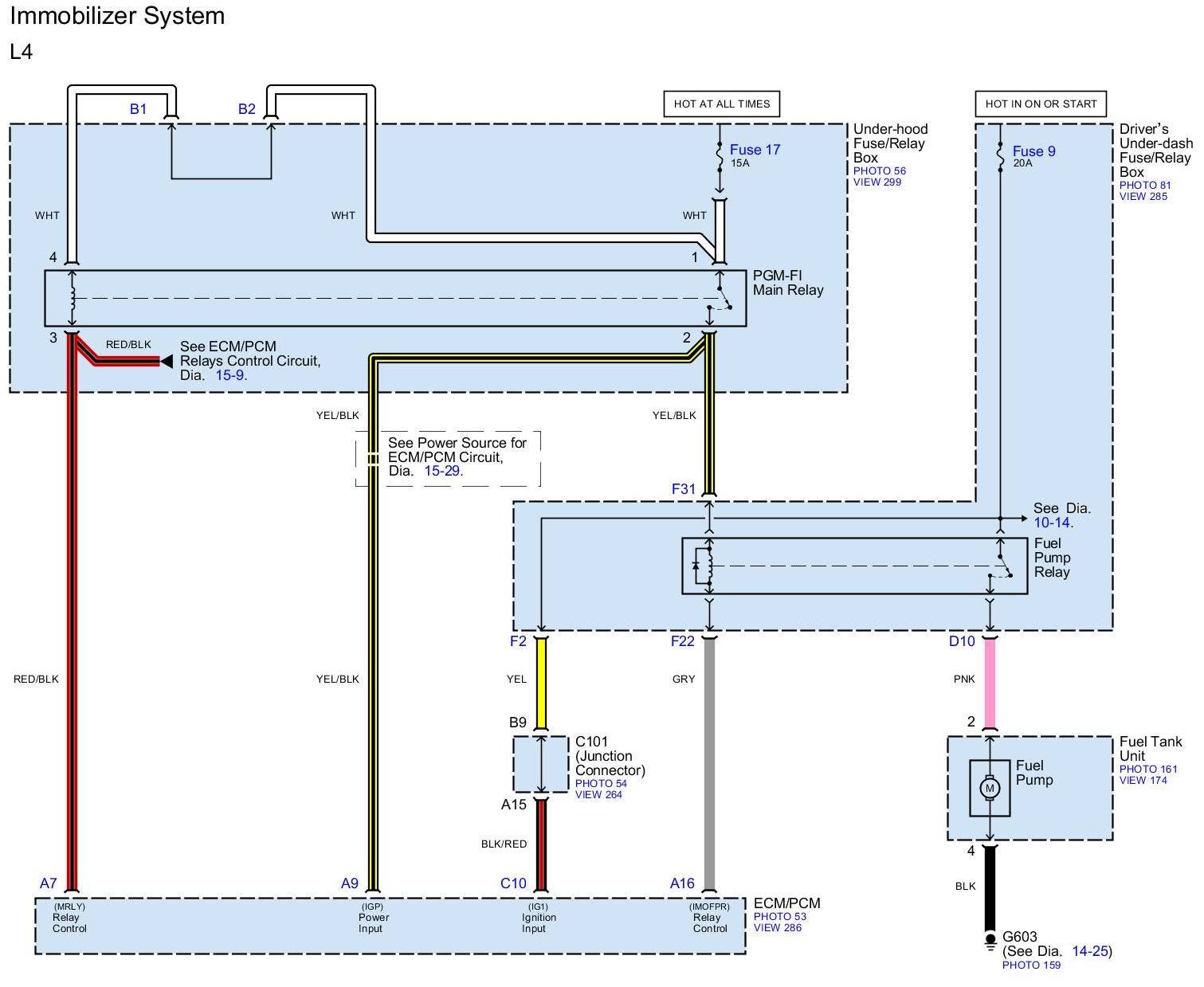Open VIEW 264 for the C101 Junction Connector
Screen dimensions: 1204x987
tap(598, 794)
